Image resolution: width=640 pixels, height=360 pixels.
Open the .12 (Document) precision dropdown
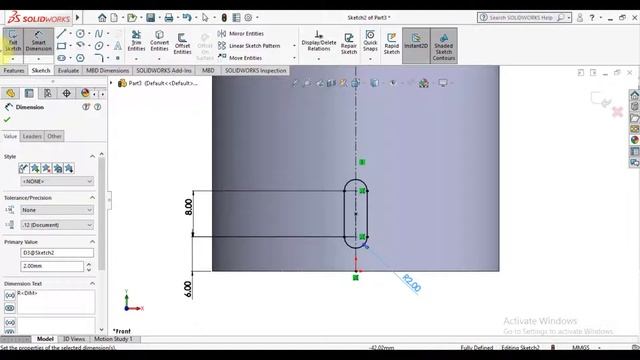tap(57, 225)
